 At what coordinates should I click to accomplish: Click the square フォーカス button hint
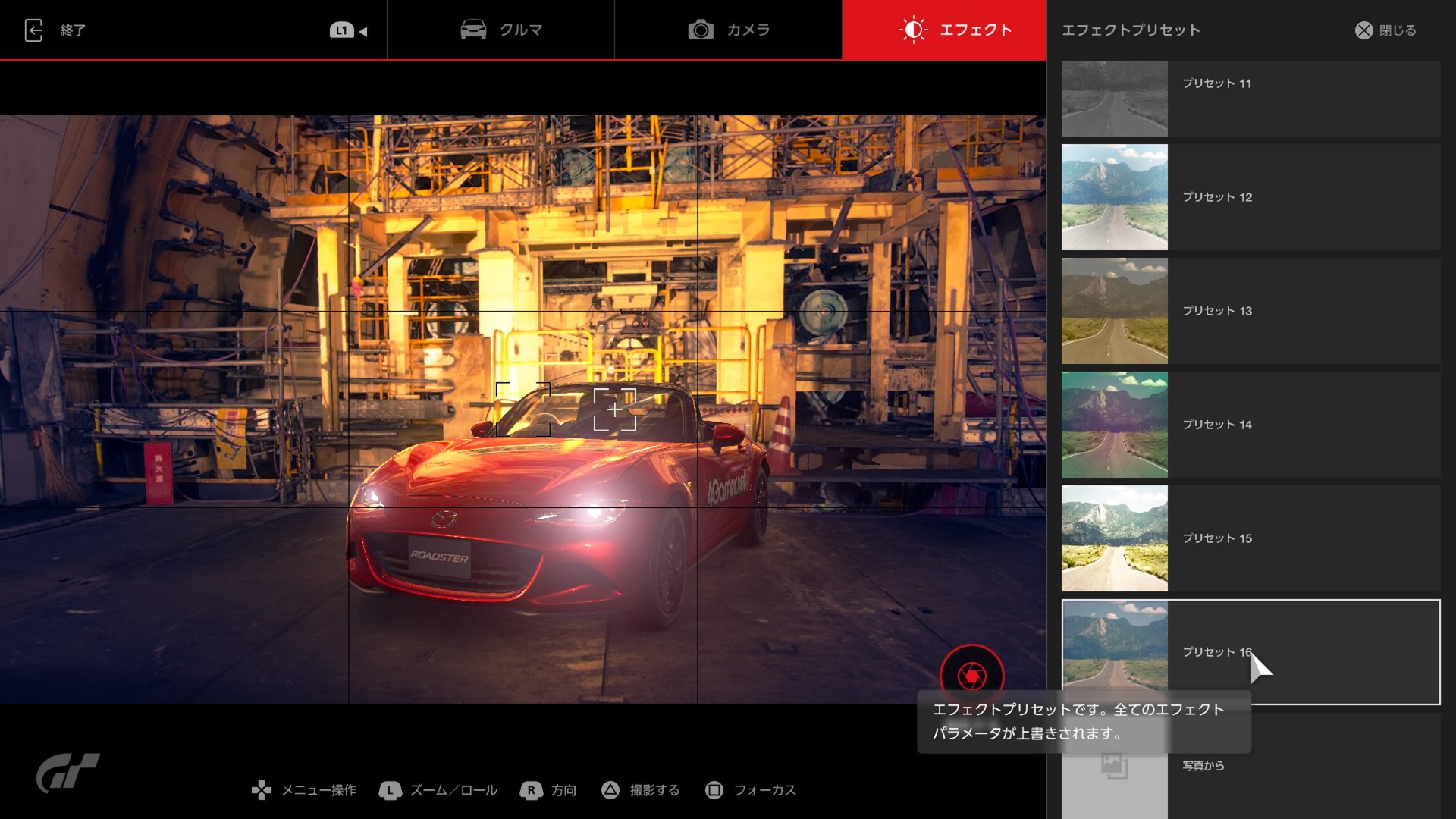[714, 790]
